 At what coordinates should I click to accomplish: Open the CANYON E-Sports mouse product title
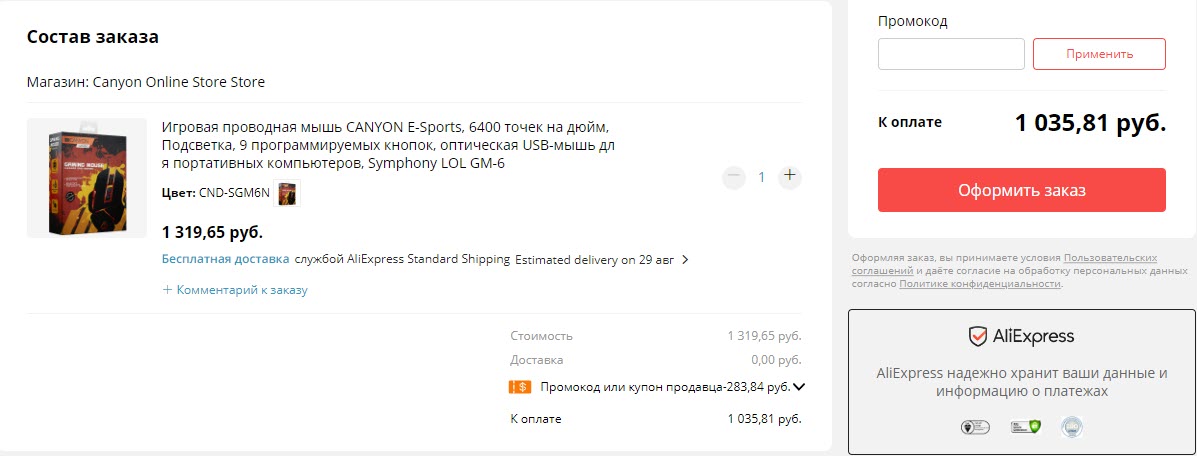(x=389, y=144)
